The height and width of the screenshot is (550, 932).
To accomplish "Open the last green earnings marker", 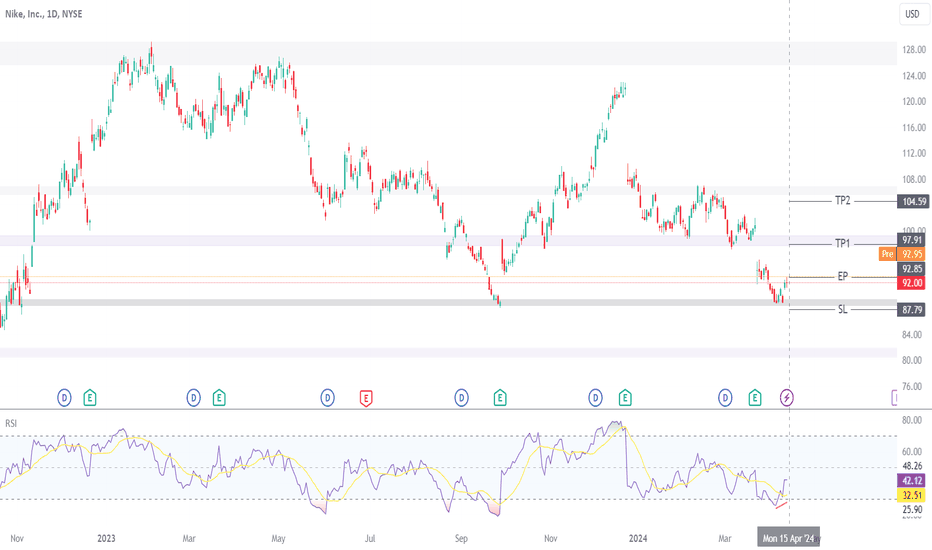I will pyautogui.click(x=754, y=397).
